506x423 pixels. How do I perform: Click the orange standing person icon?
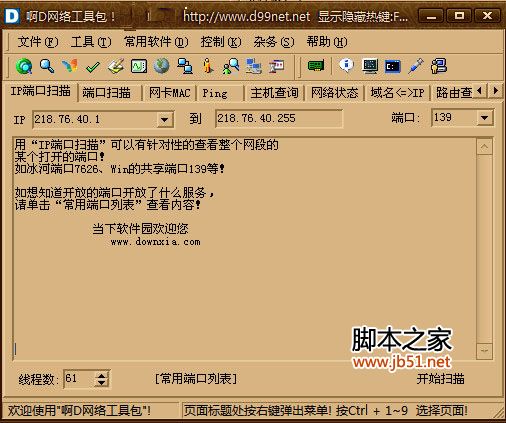coord(208,66)
